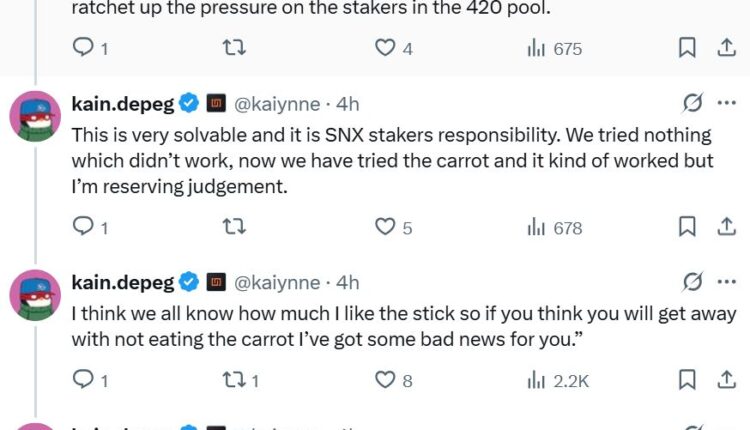Like the tweet with 5 likes
Screen dimensions: 750x430
click(385, 227)
